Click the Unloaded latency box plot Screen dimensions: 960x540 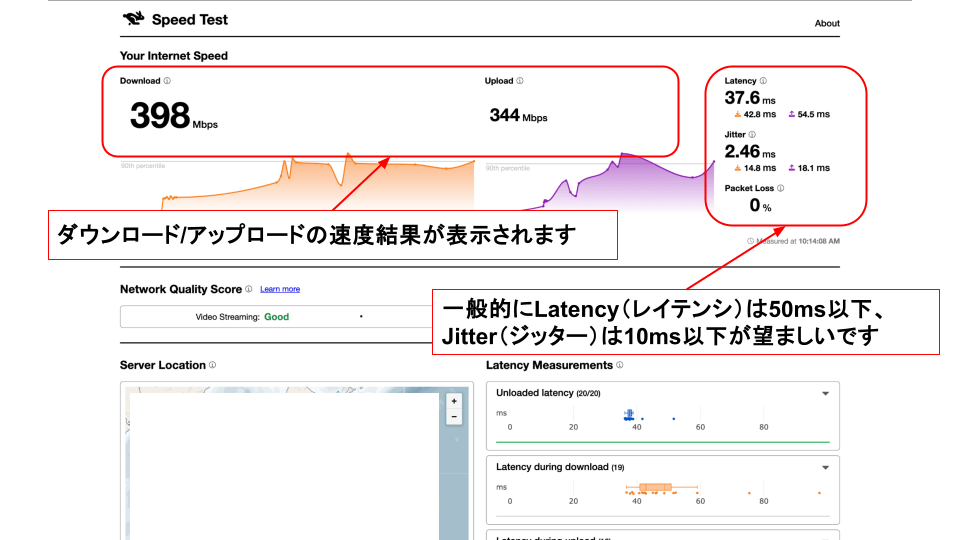pos(629,414)
